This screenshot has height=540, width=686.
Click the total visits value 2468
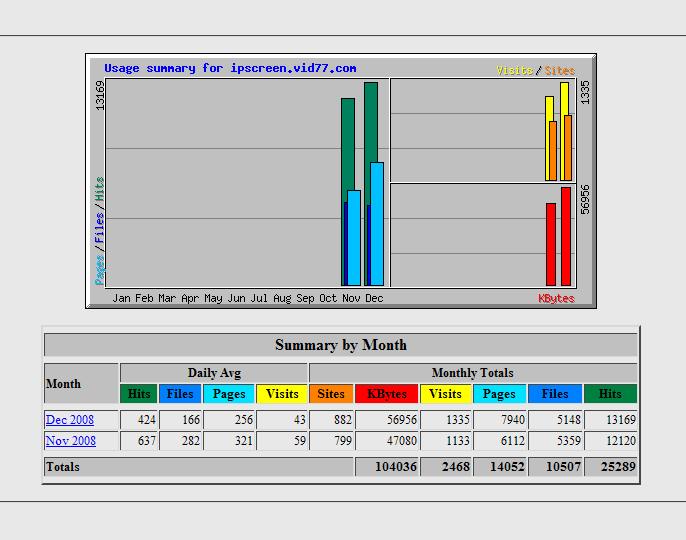pos(456,467)
